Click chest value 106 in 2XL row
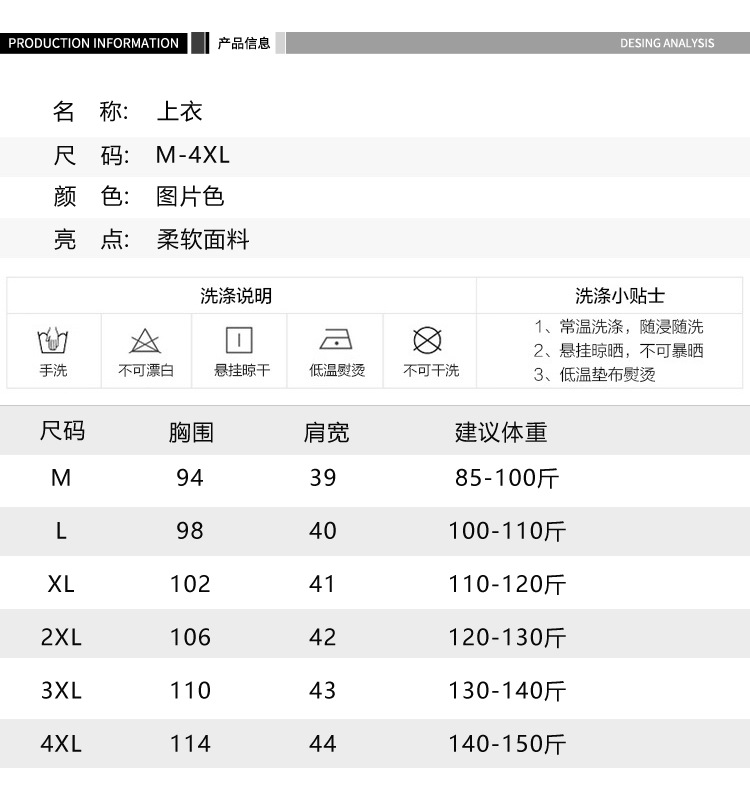 pos(190,638)
